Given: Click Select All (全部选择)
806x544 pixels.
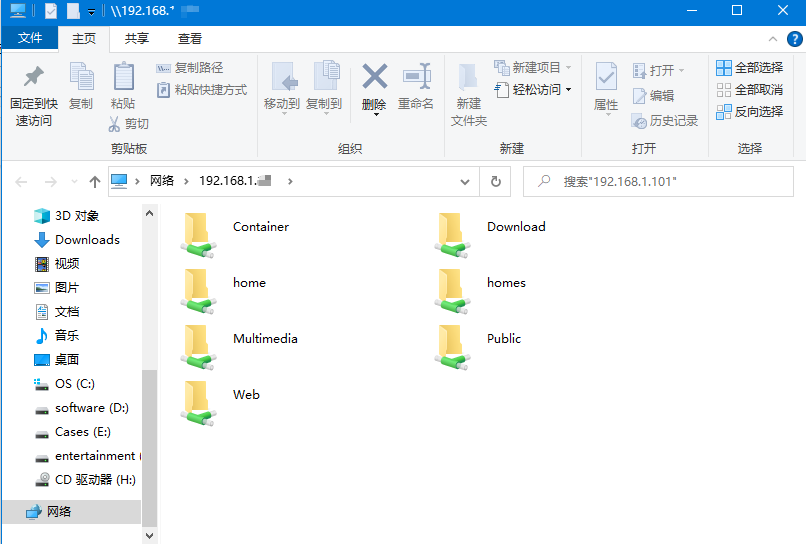Looking at the screenshot, I should point(749,68).
